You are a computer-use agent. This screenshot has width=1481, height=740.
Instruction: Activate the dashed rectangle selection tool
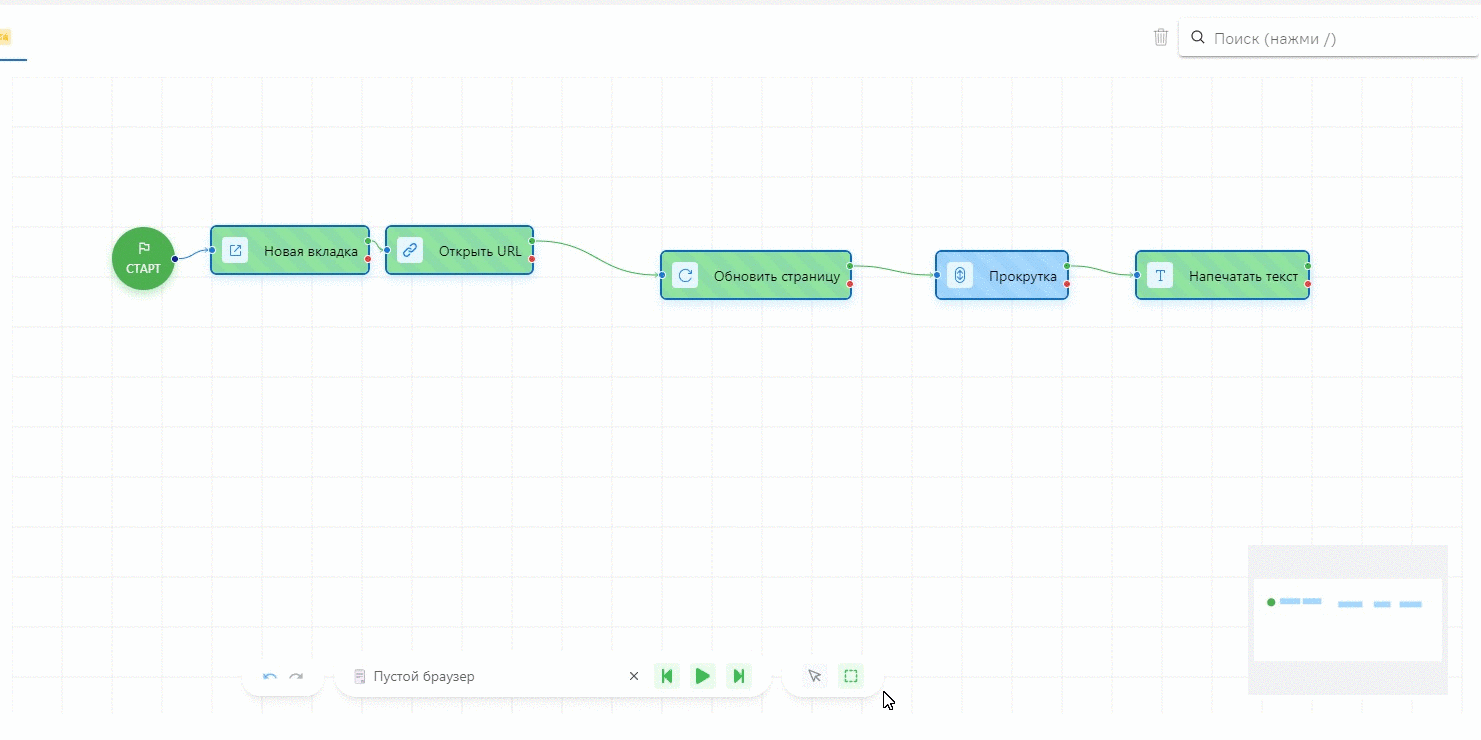[x=851, y=677]
